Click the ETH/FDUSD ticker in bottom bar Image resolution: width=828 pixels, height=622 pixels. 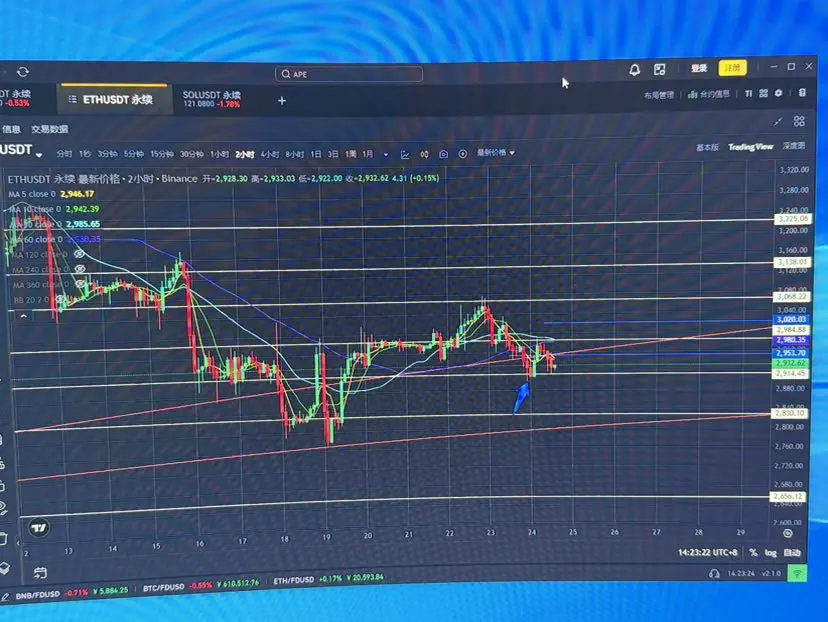[328, 579]
